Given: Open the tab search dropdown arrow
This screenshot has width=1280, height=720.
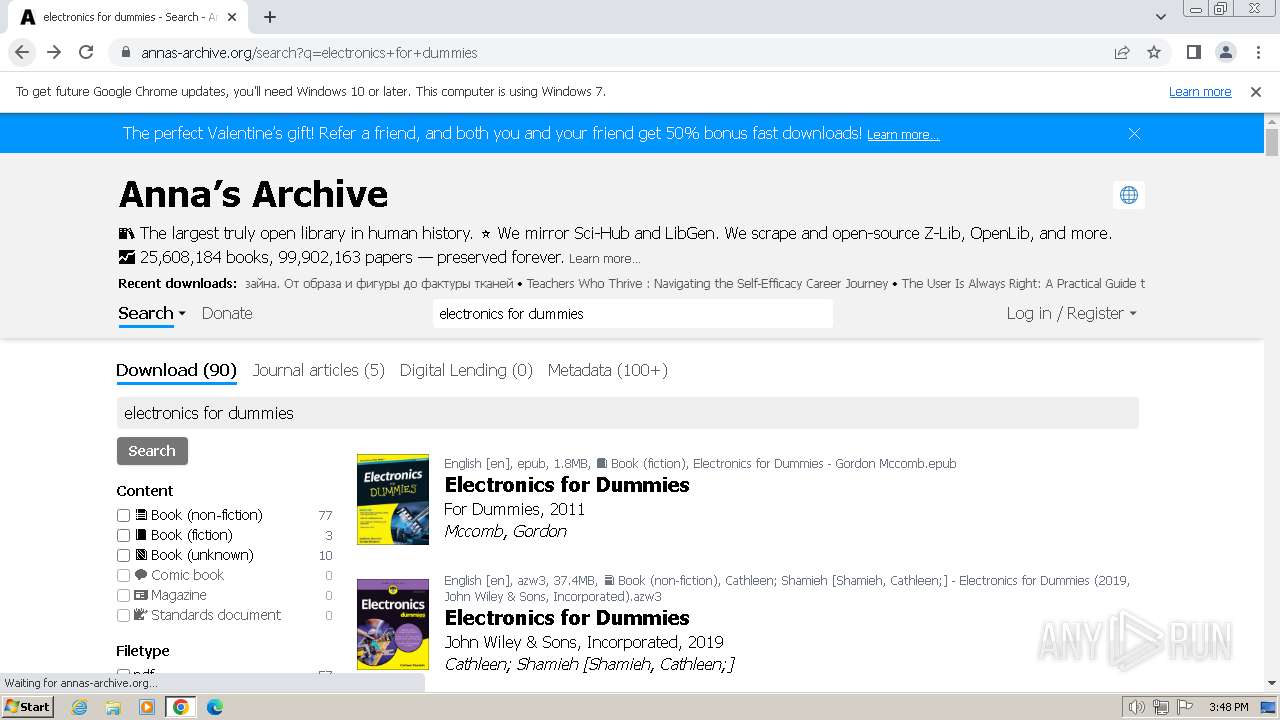Looking at the screenshot, I should [1160, 17].
